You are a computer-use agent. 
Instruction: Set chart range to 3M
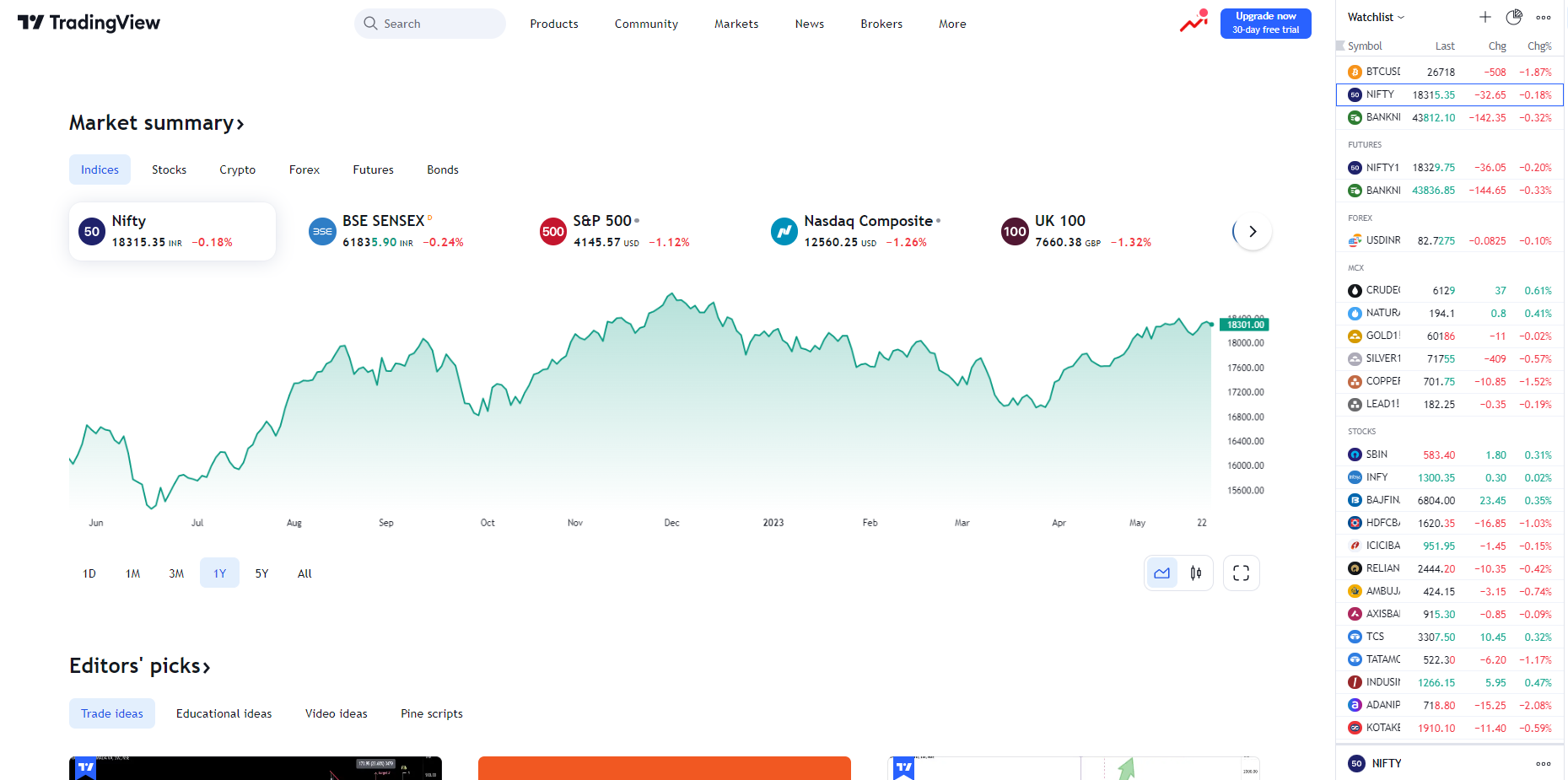[x=176, y=573]
